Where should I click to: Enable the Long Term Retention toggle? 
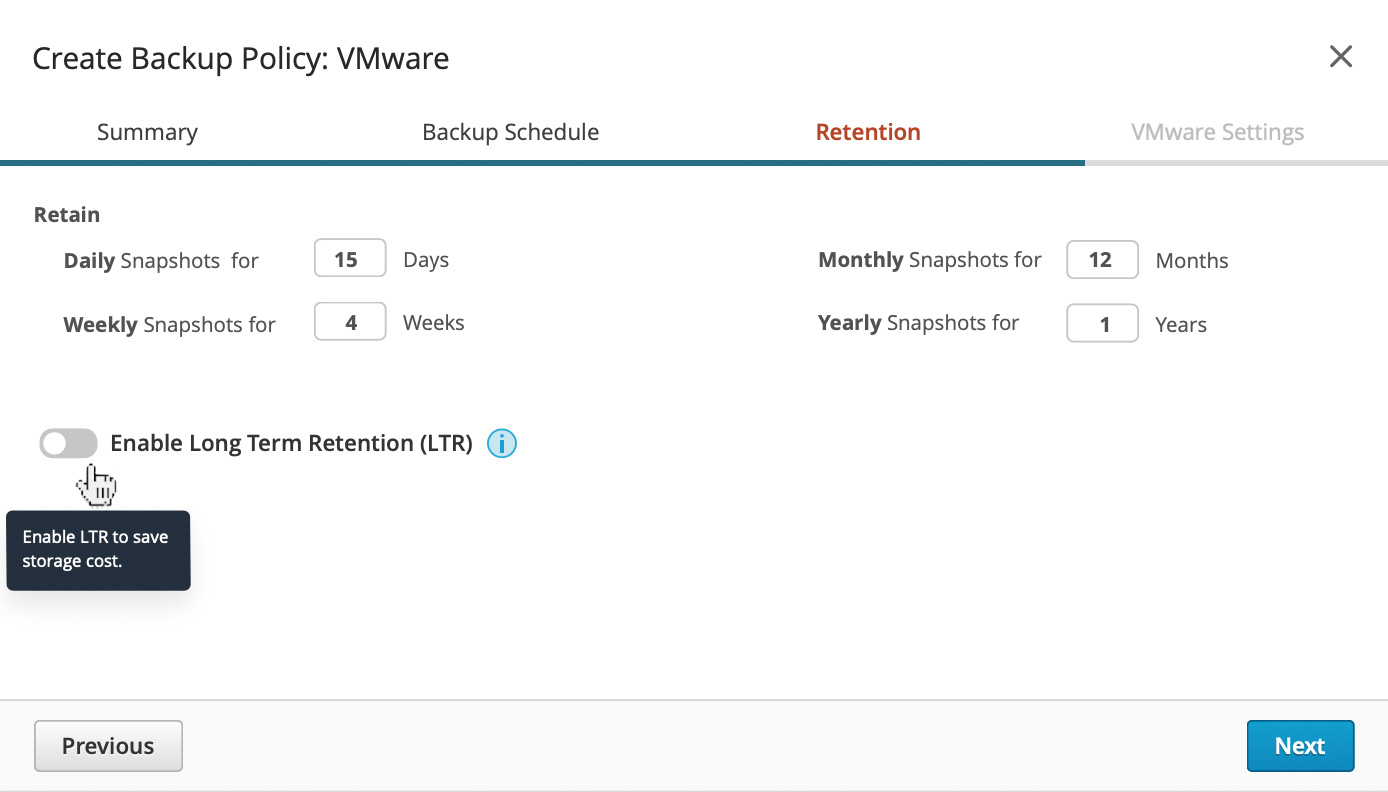pos(68,443)
